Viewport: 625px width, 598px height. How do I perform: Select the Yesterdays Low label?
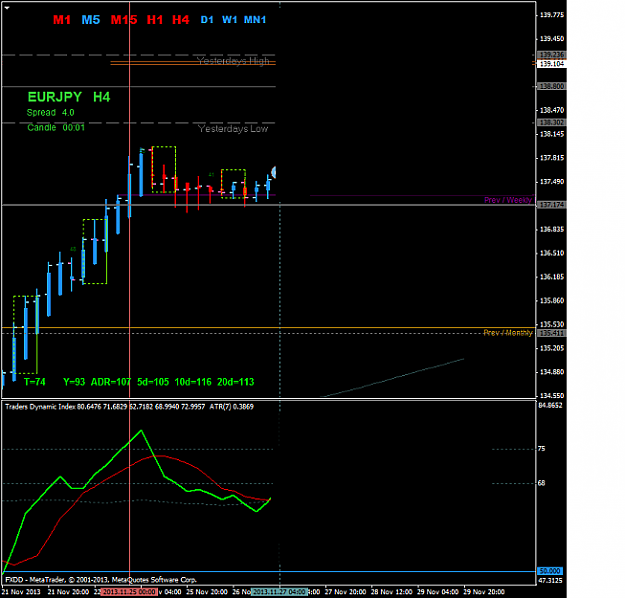click(233, 129)
